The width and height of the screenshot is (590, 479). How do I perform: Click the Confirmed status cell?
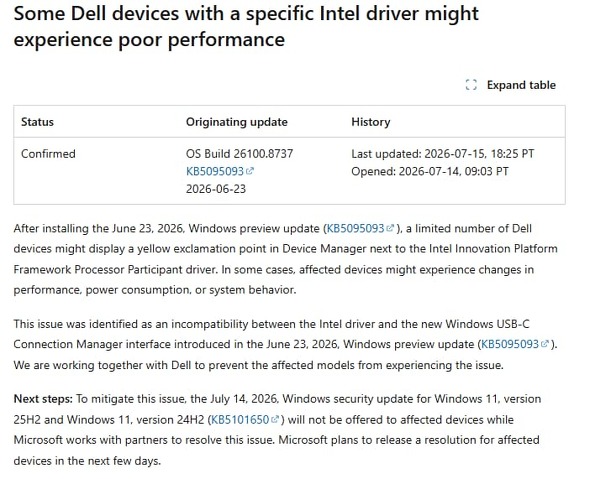[48, 154]
